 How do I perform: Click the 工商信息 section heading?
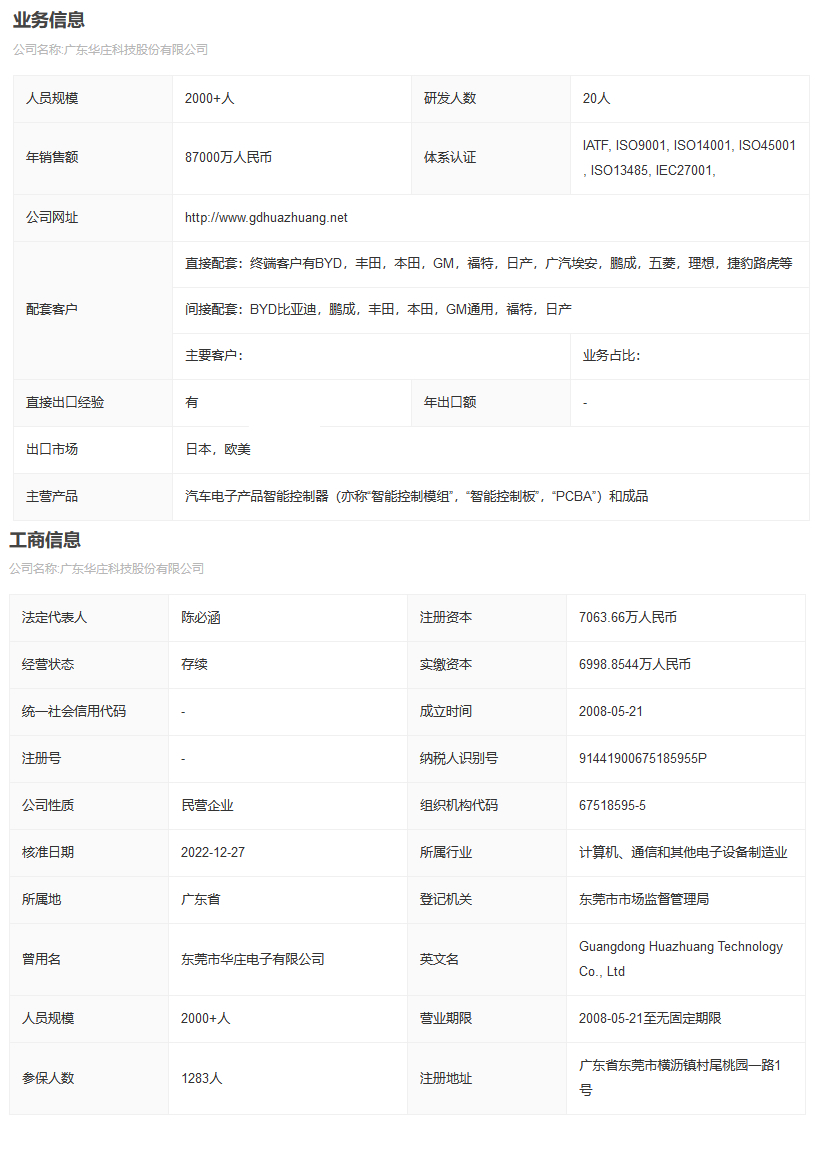(45, 540)
